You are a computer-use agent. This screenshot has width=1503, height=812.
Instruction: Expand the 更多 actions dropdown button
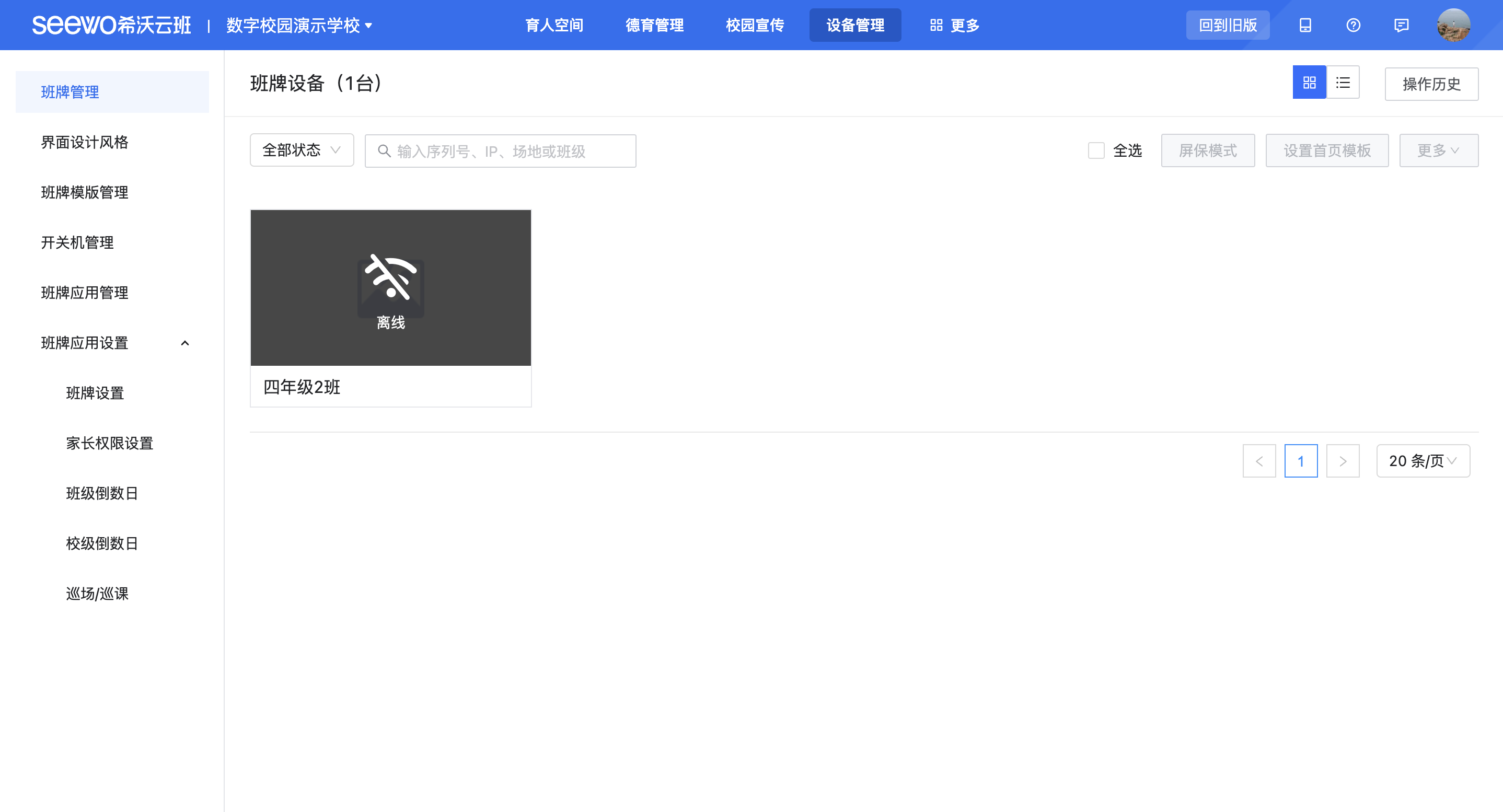(1438, 150)
